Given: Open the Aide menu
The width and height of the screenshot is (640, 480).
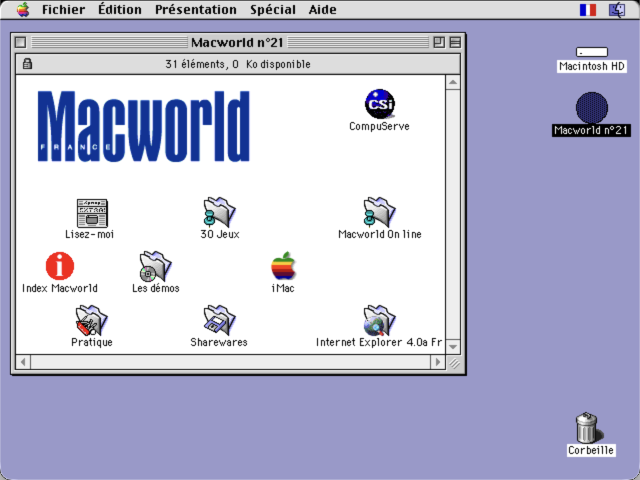Looking at the screenshot, I should [322, 9].
